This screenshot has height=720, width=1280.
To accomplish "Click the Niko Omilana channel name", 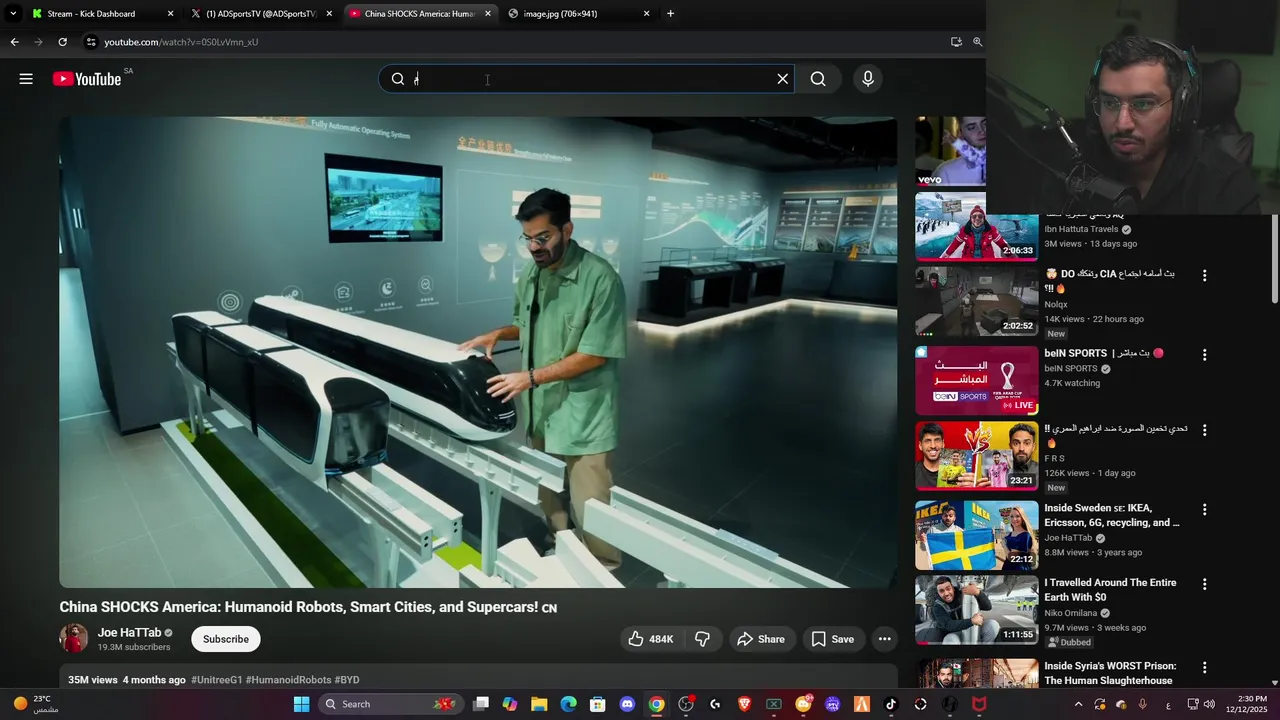I will (x=1071, y=613).
